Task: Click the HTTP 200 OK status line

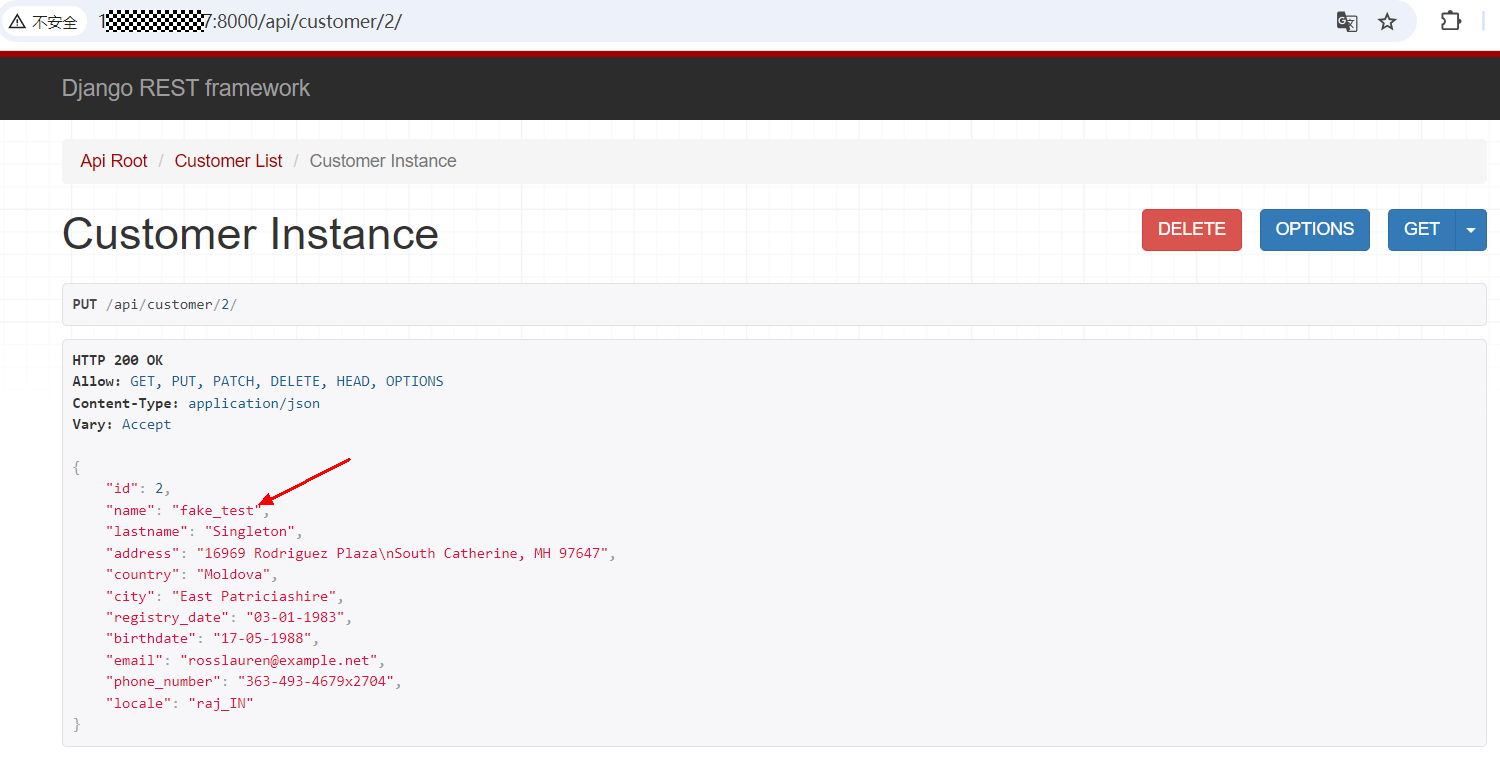Action: 118,360
